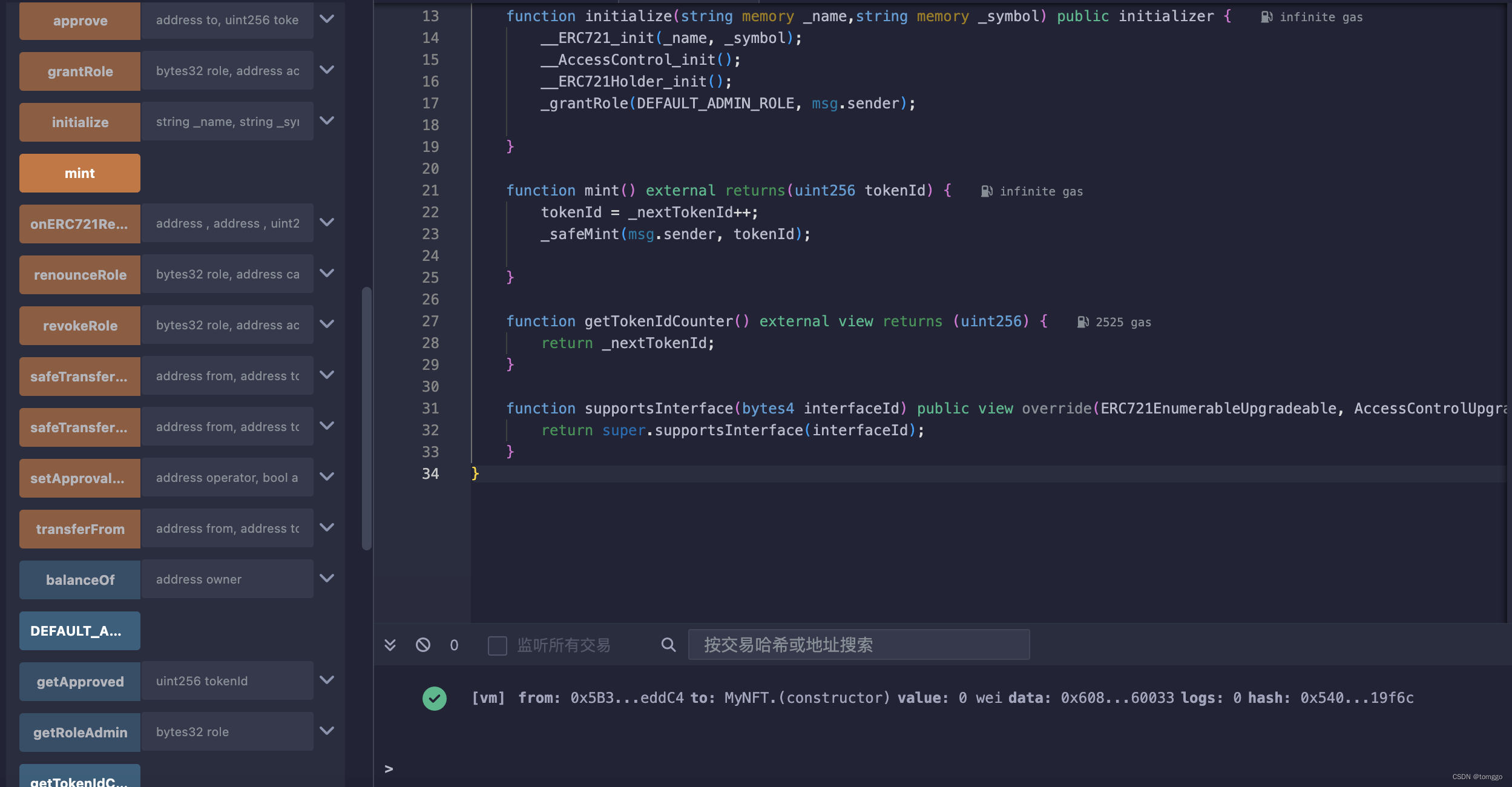
Task: Click the 2525 gas icon near getTokenIdCounter
Action: (x=1083, y=321)
